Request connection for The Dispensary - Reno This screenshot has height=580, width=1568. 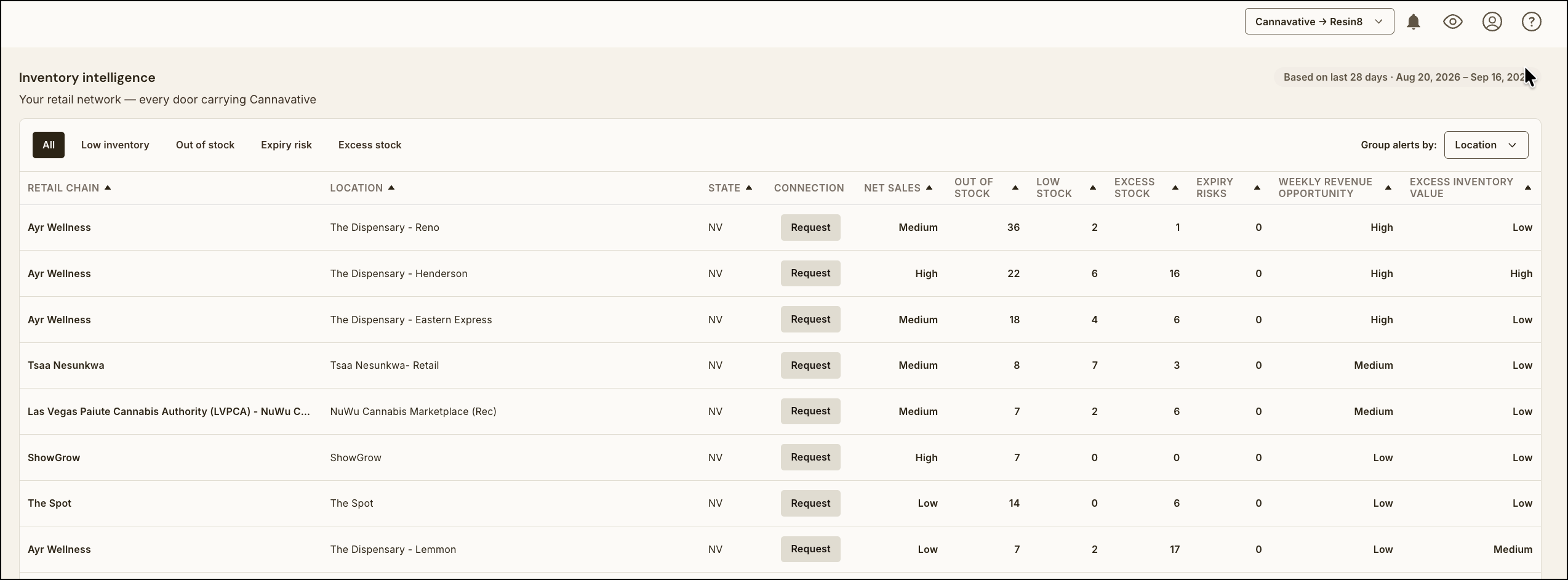810,227
